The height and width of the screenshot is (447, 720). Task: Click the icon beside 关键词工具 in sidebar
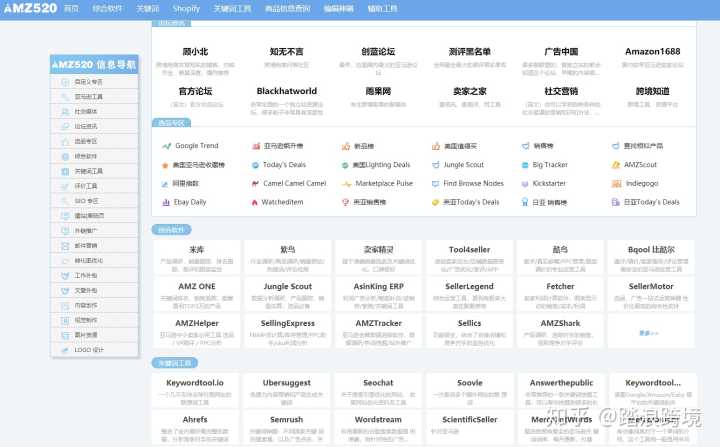(x=65, y=171)
